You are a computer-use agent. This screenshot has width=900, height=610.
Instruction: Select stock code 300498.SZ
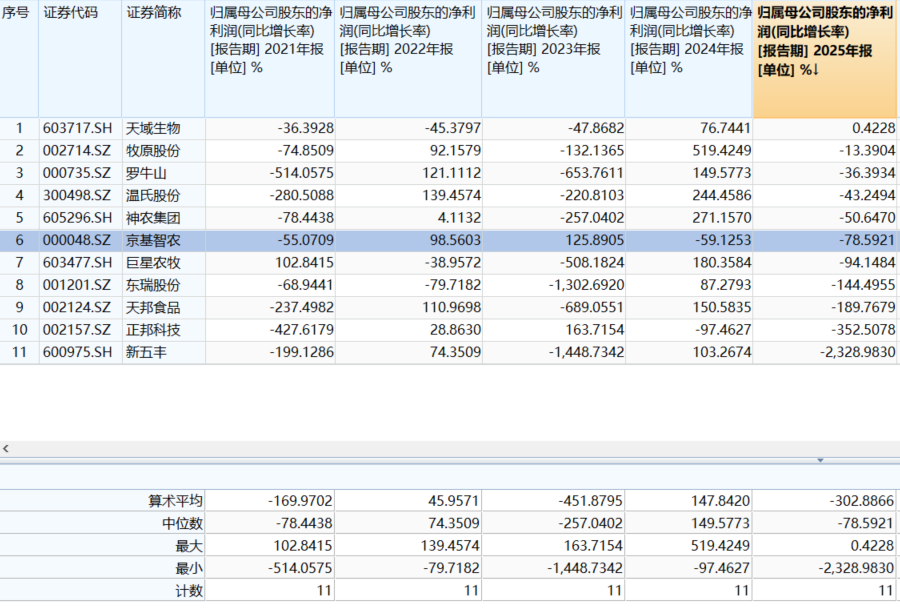77,195
